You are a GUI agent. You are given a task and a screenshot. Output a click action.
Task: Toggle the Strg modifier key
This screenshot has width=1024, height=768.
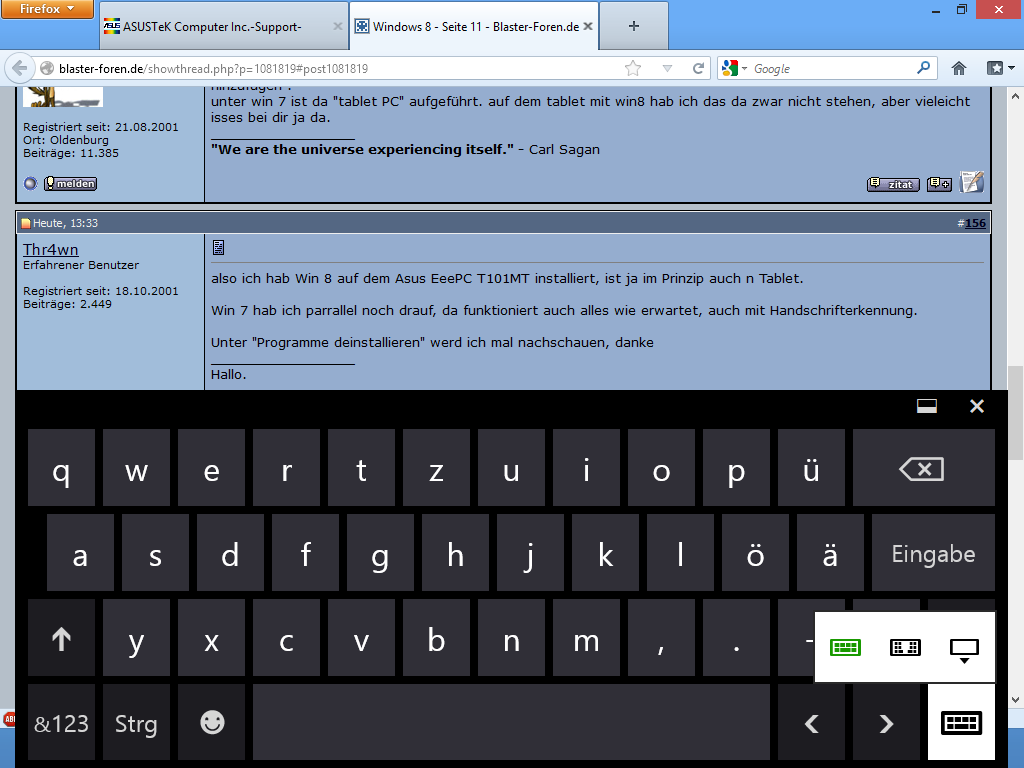(x=136, y=723)
